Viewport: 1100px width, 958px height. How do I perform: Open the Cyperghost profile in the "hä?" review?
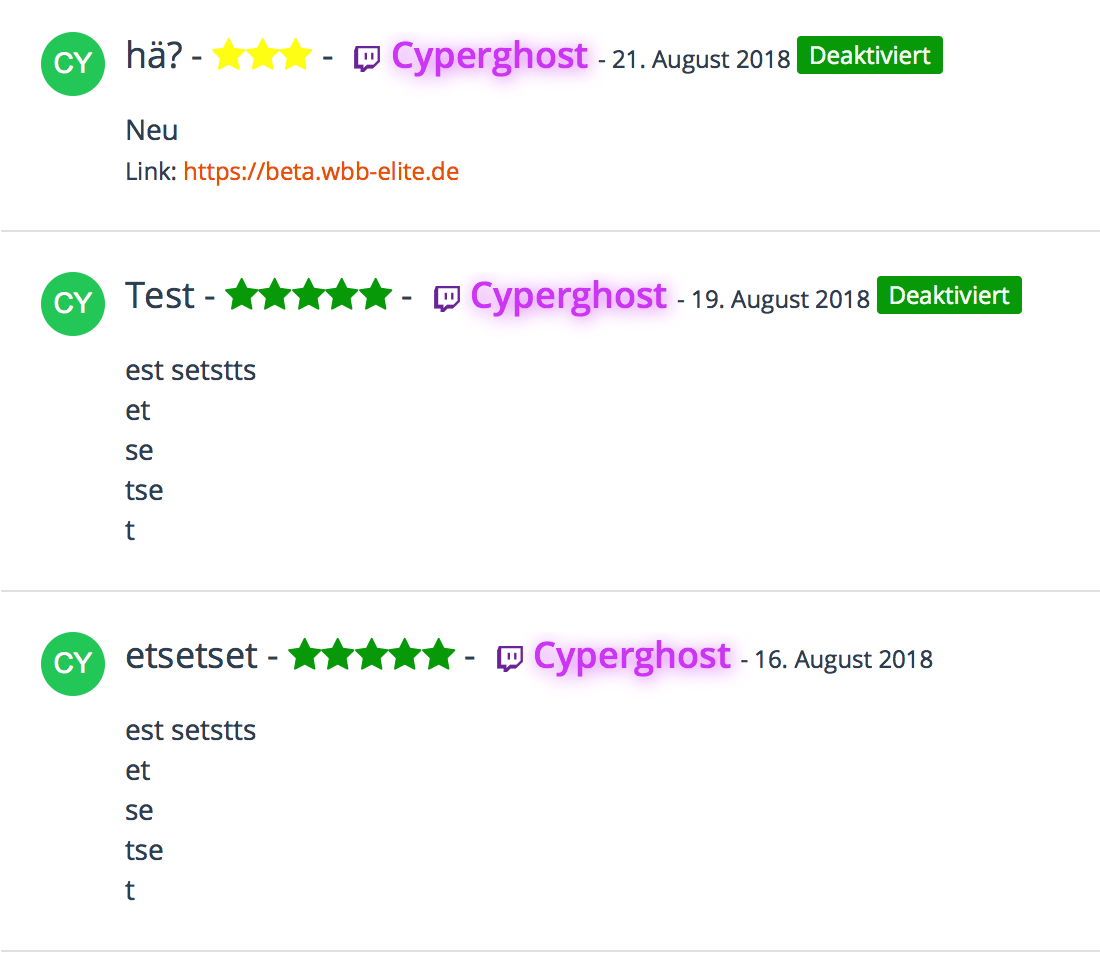coord(489,56)
